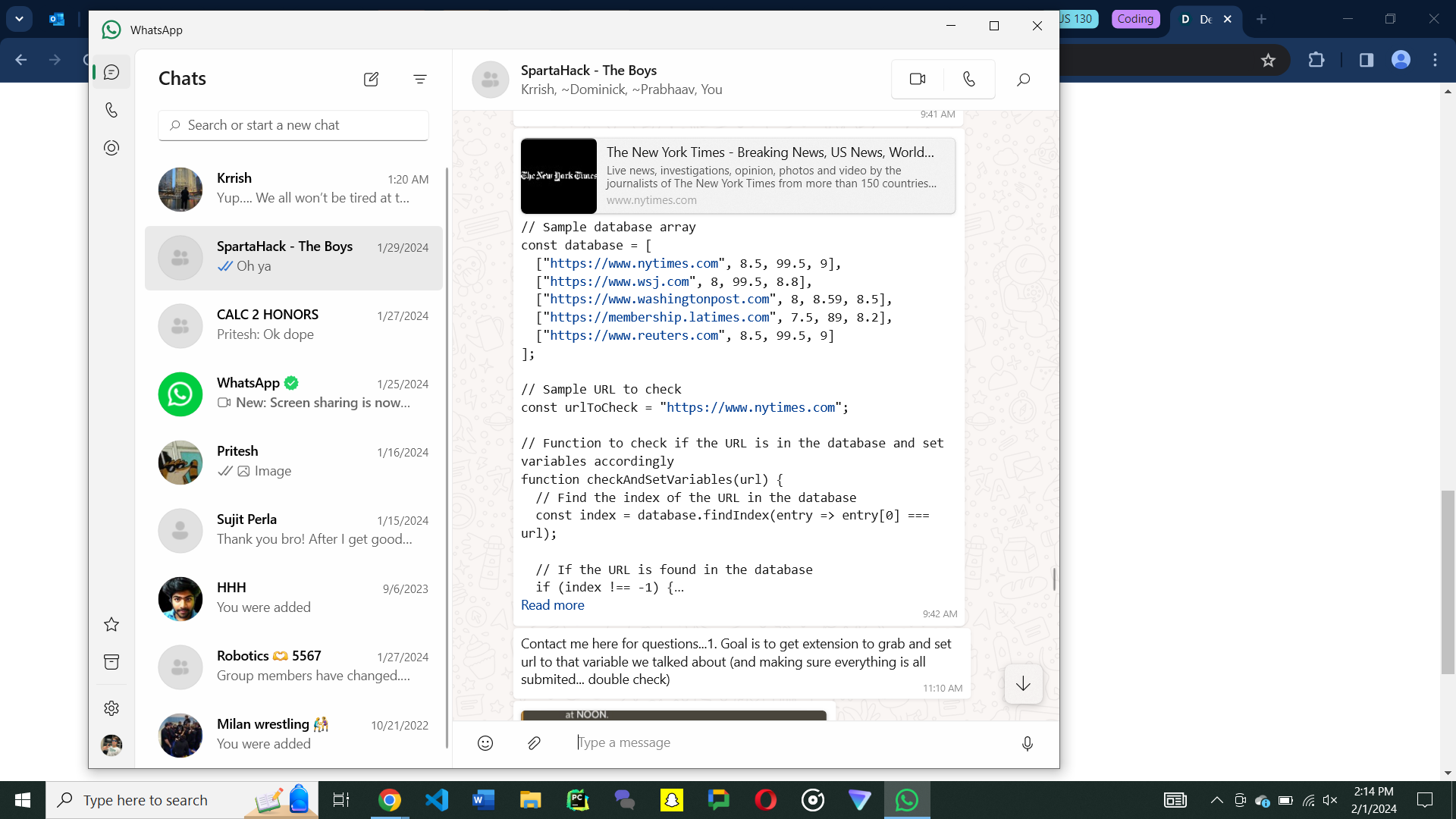Open starred messages

[x=111, y=624]
